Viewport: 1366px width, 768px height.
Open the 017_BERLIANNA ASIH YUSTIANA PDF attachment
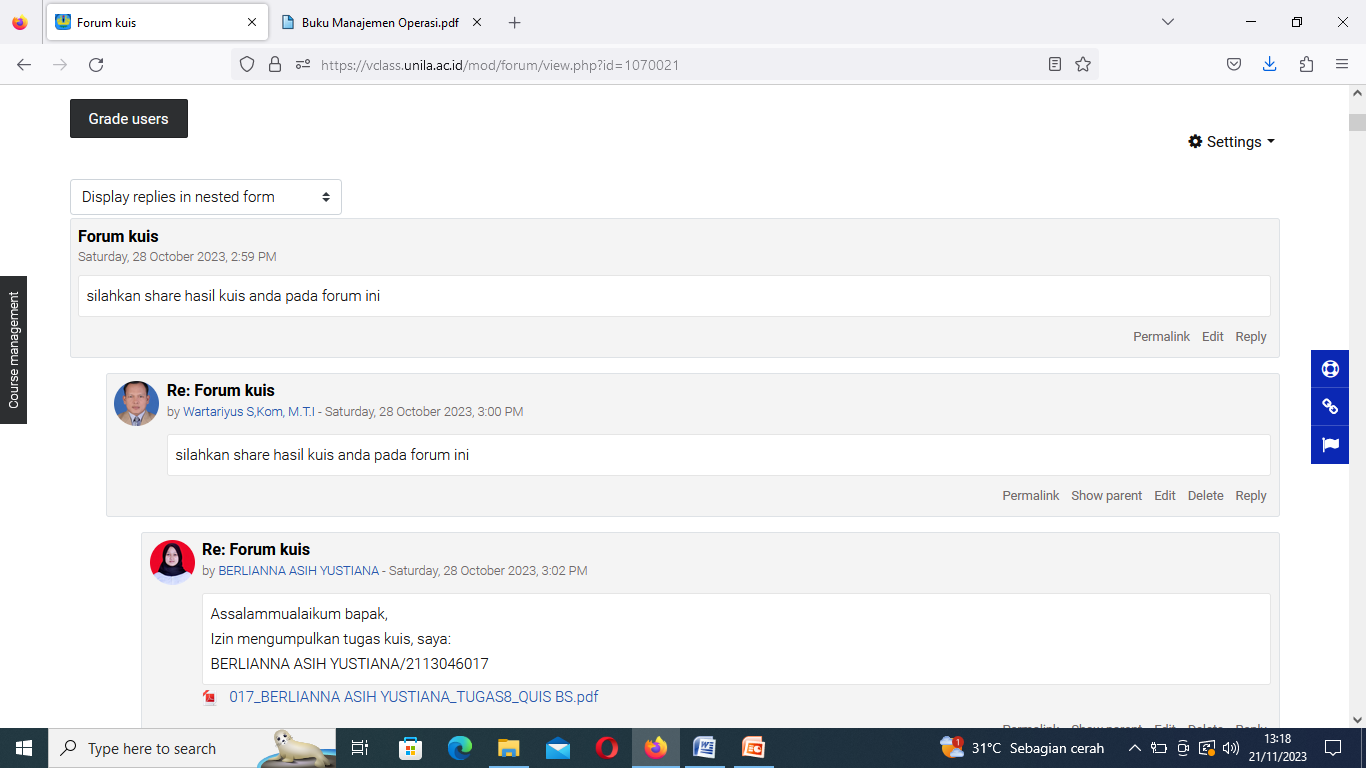(413, 697)
